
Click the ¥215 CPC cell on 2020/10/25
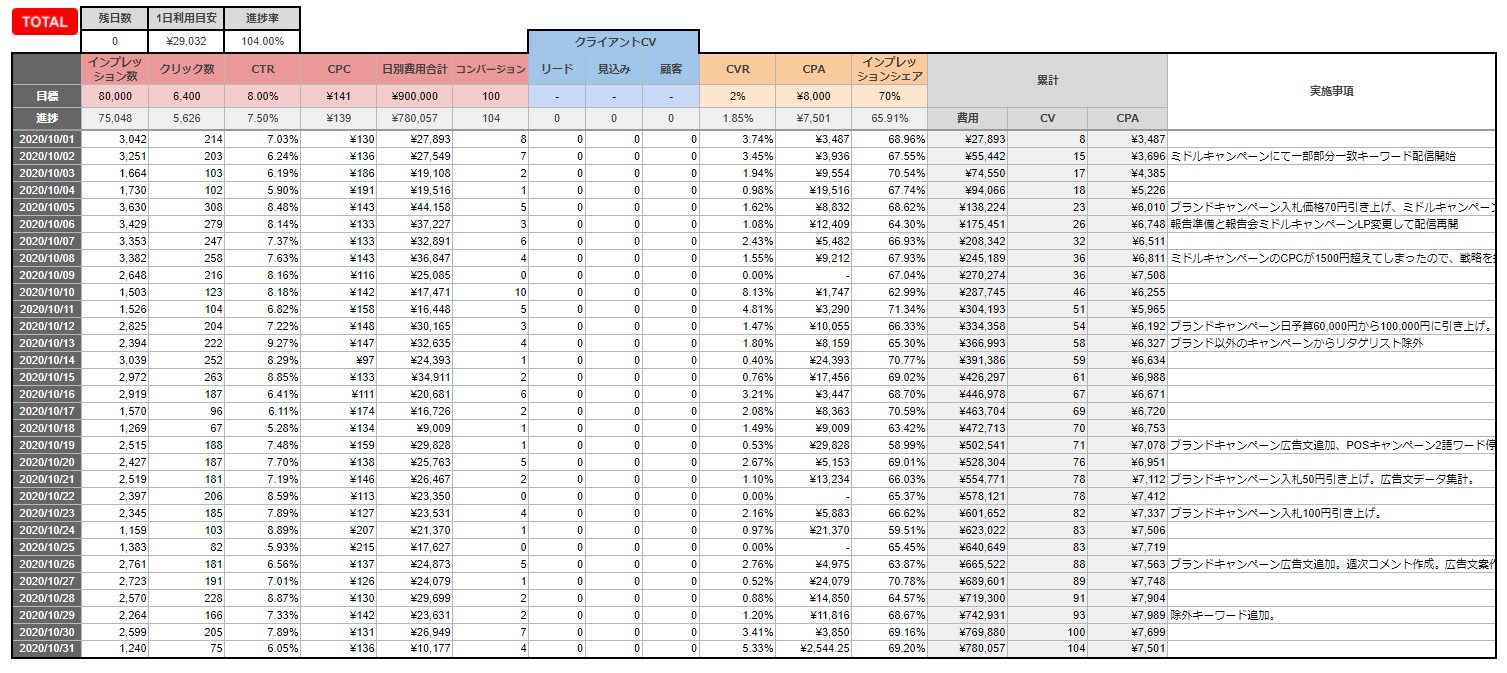click(x=339, y=547)
